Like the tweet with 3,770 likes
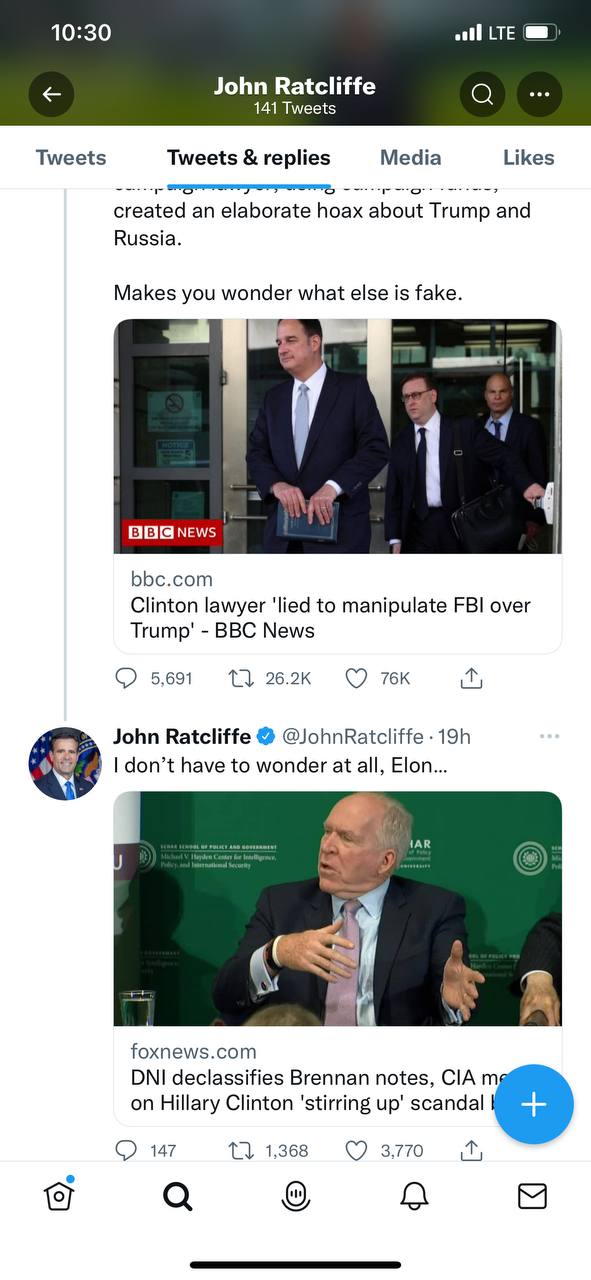591x1280 pixels. 356,1150
